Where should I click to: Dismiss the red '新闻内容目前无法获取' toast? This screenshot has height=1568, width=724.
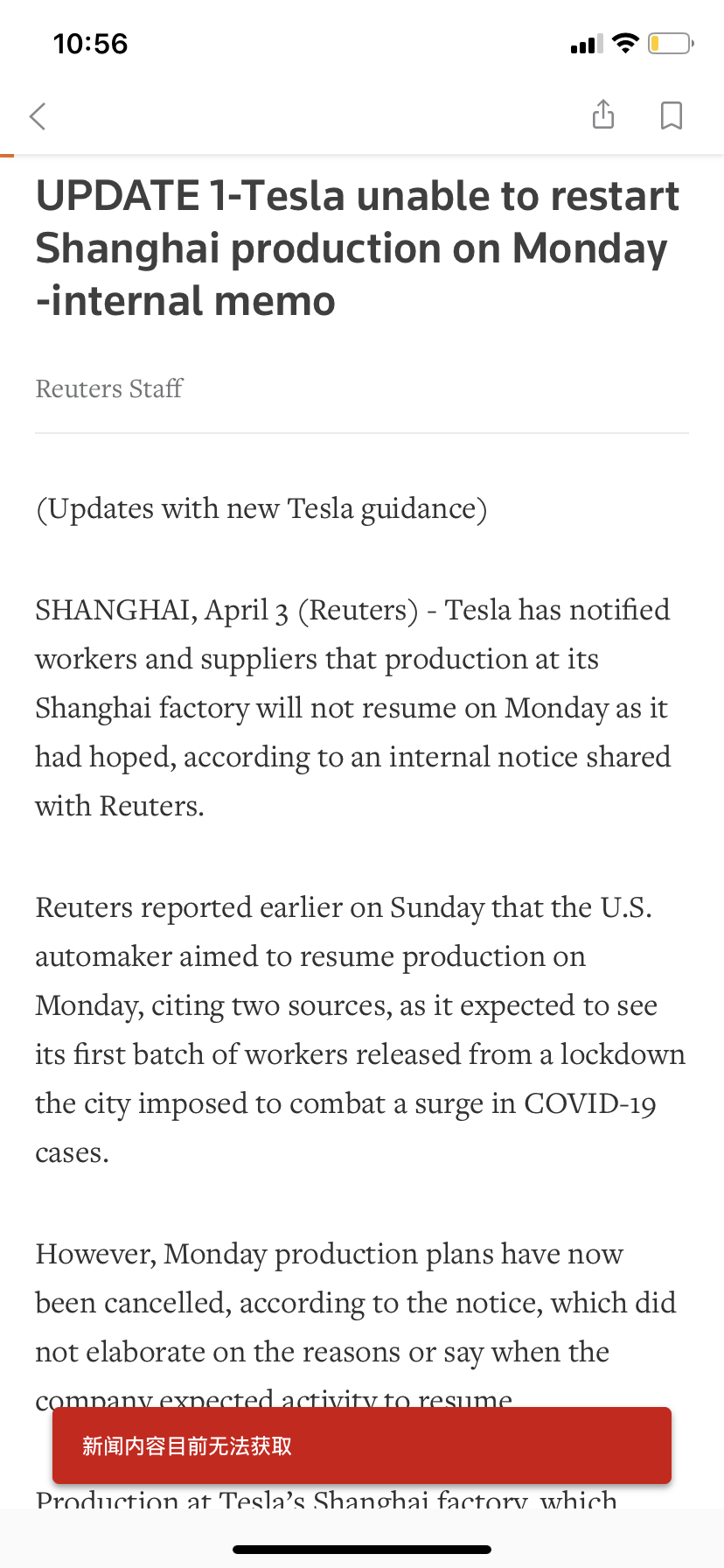[362, 1445]
